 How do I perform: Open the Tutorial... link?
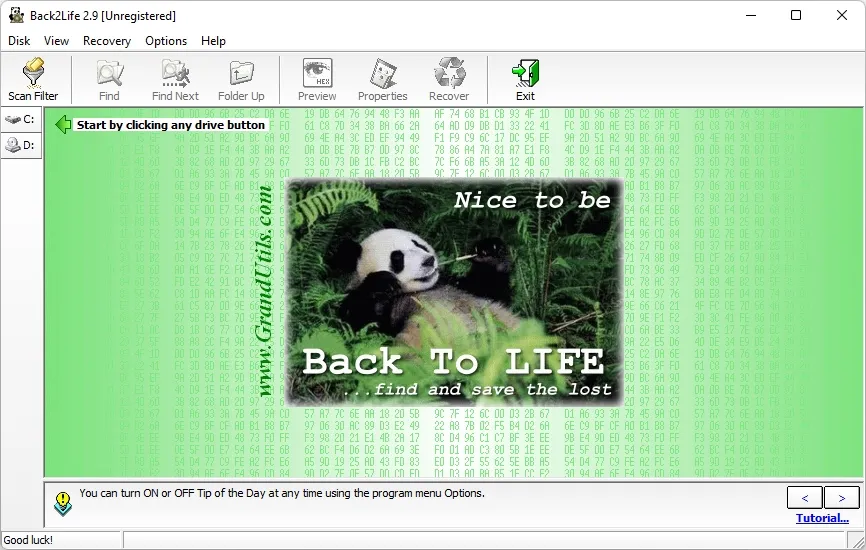[822, 518]
